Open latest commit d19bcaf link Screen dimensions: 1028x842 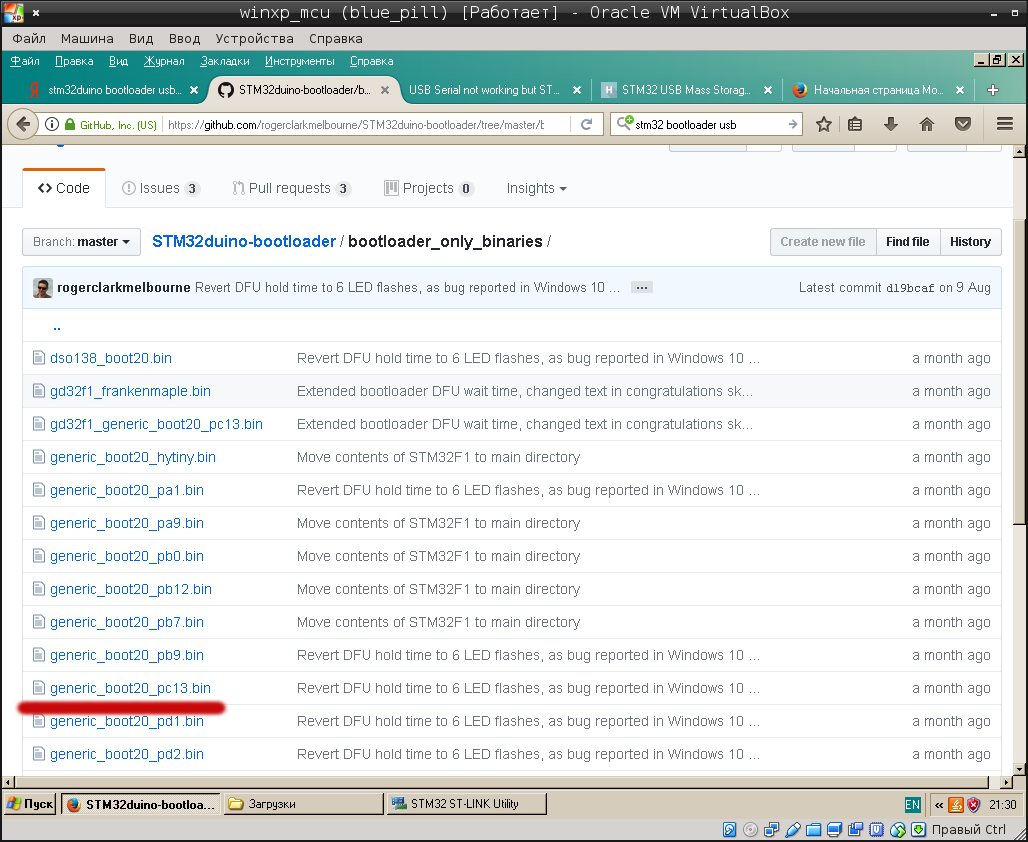coord(910,288)
